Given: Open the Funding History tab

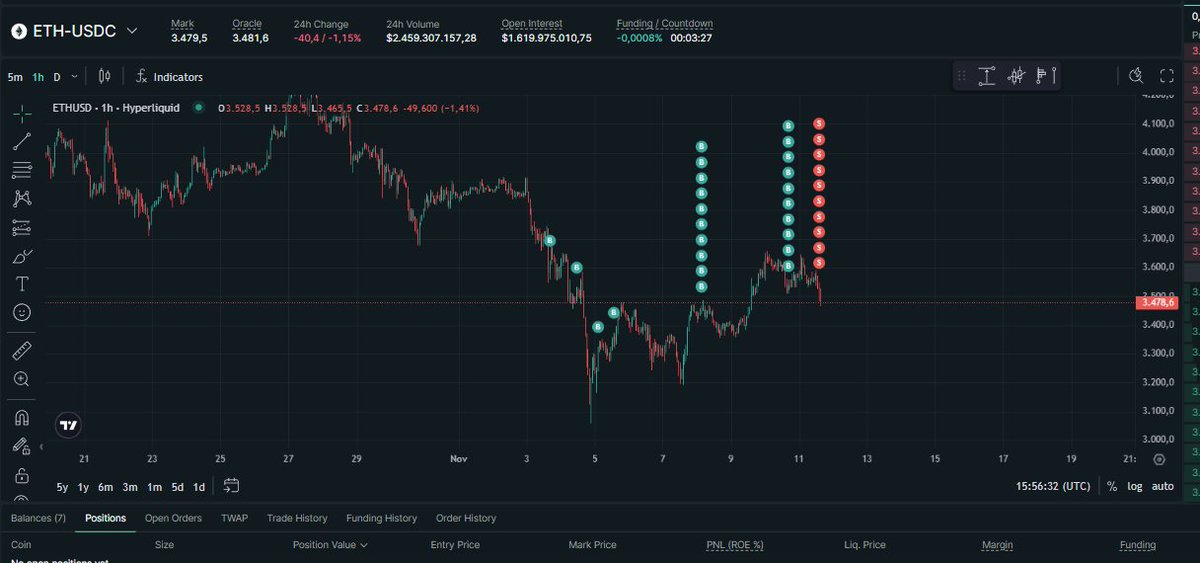Looking at the screenshot, I should [381, 518].
